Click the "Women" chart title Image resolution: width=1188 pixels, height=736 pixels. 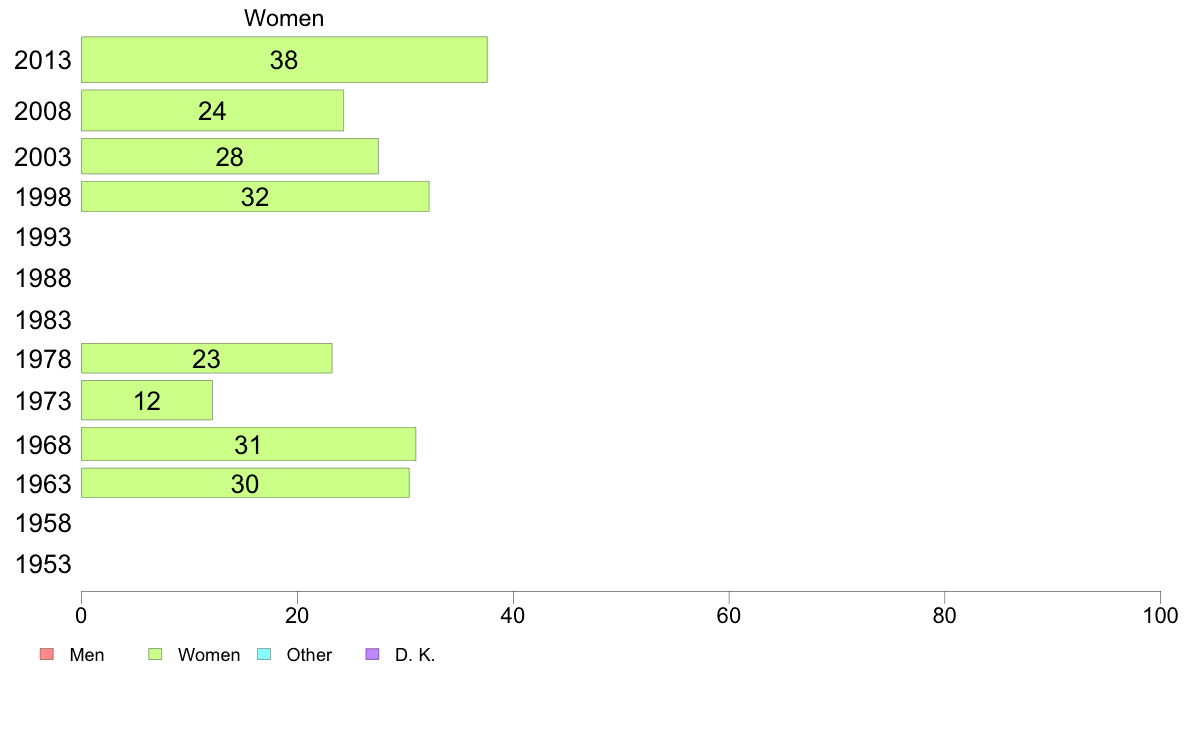pyautogui.click(x=284, y=18)
